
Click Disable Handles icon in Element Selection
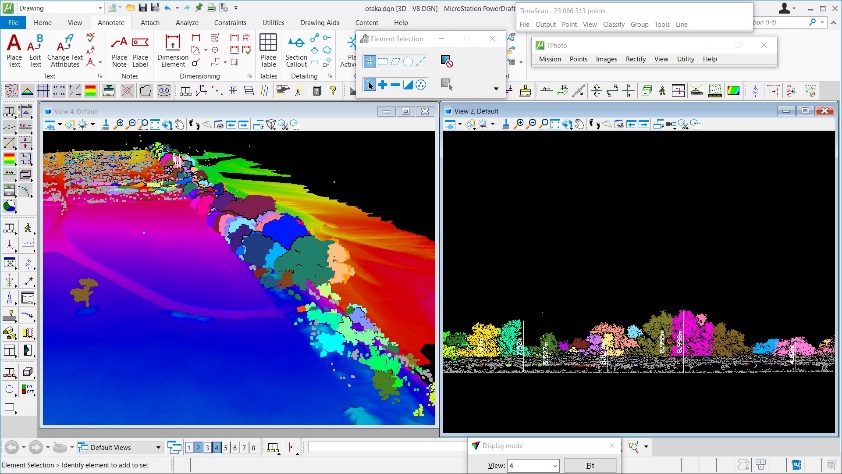447,62
